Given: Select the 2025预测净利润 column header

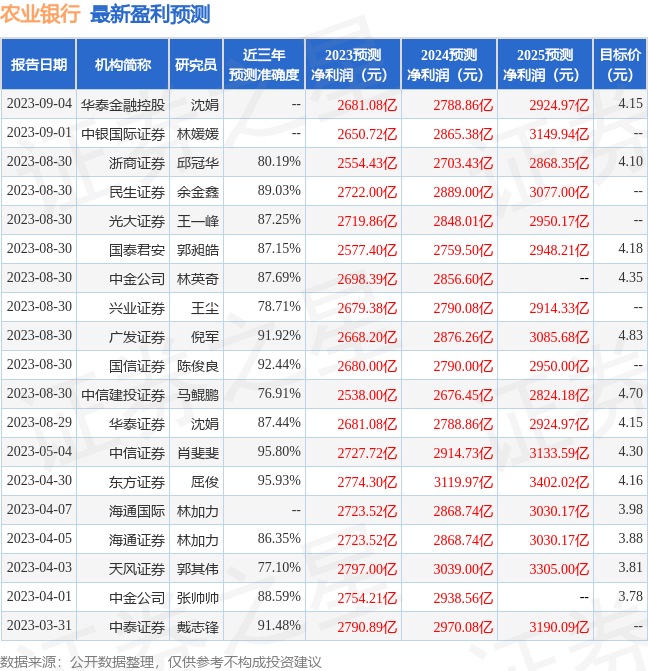Looking at the screenshot, I should pos(545,65).
